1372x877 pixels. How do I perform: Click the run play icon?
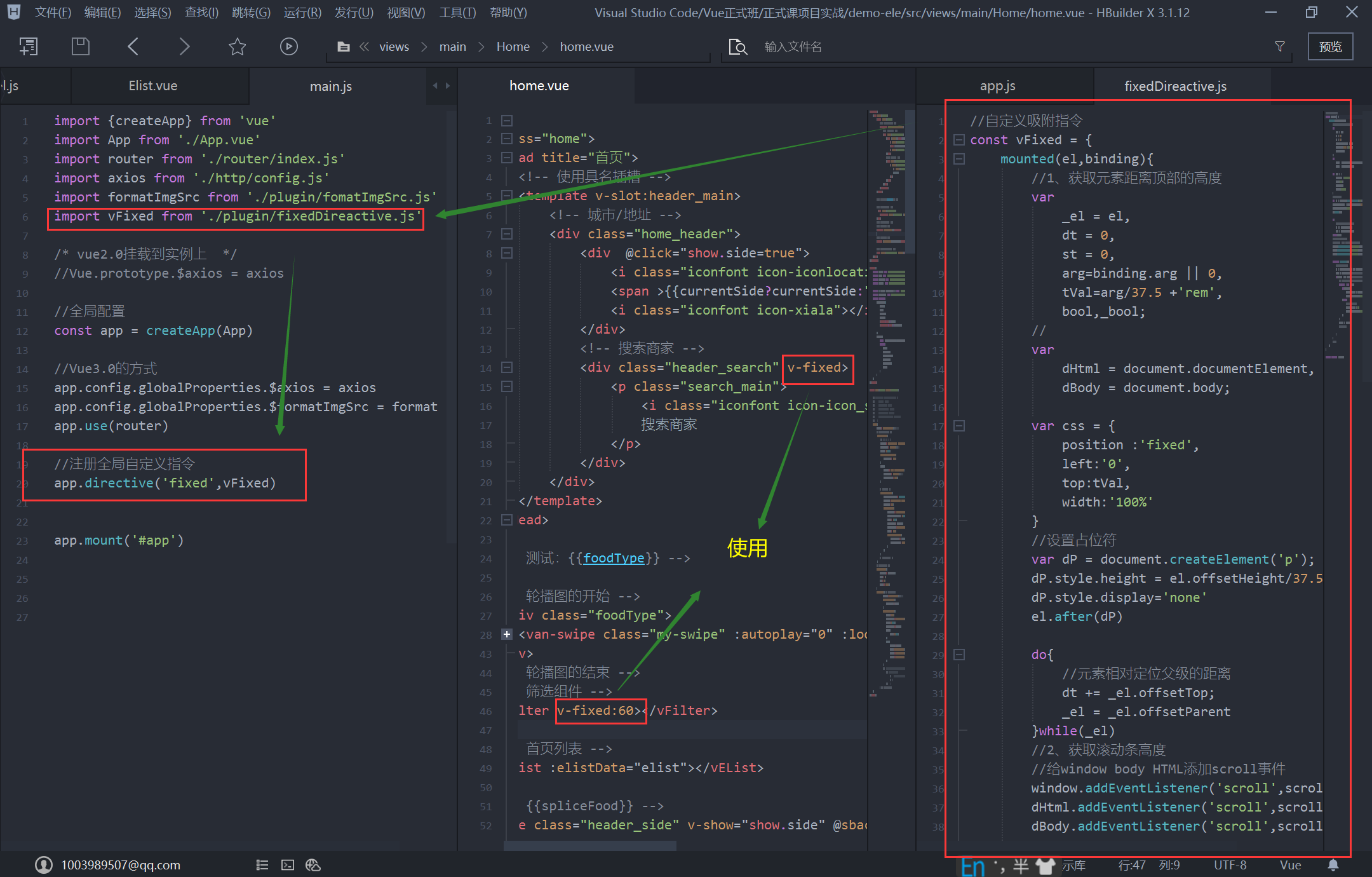288,46
